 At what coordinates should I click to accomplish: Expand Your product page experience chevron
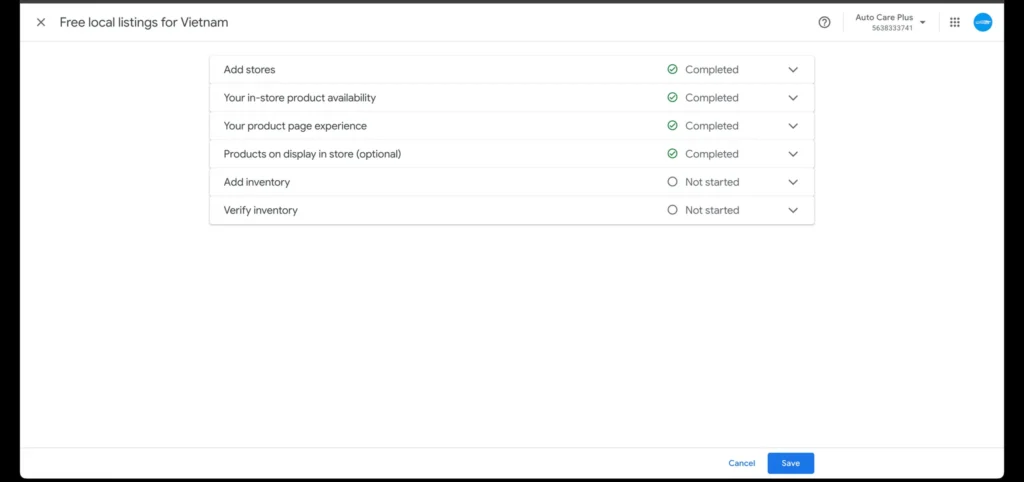(793, 126)
